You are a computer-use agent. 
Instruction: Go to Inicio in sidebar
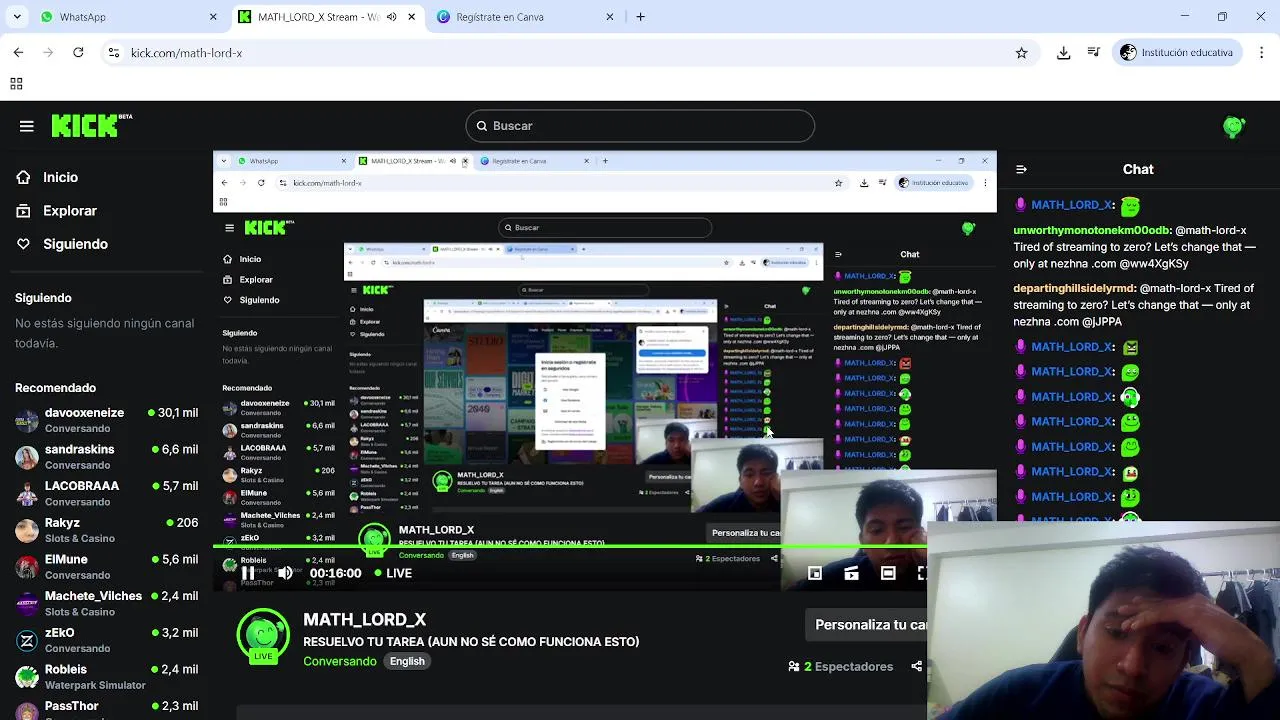60,177
